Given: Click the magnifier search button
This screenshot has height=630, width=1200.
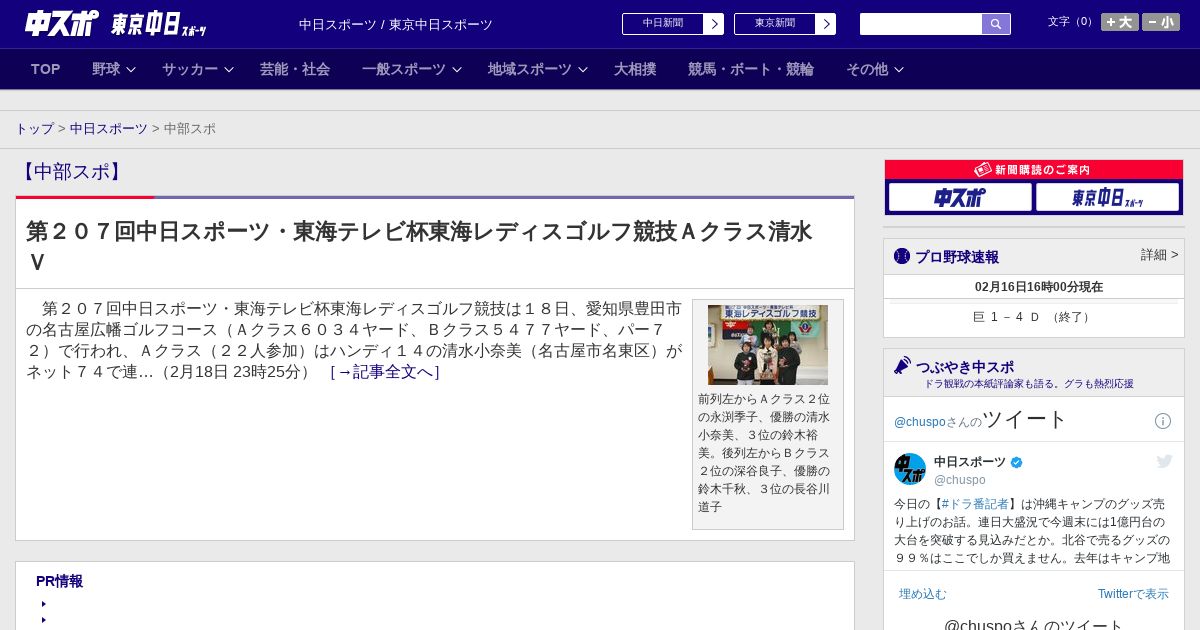Looking at the screenshot, I should tap(996, 24).
